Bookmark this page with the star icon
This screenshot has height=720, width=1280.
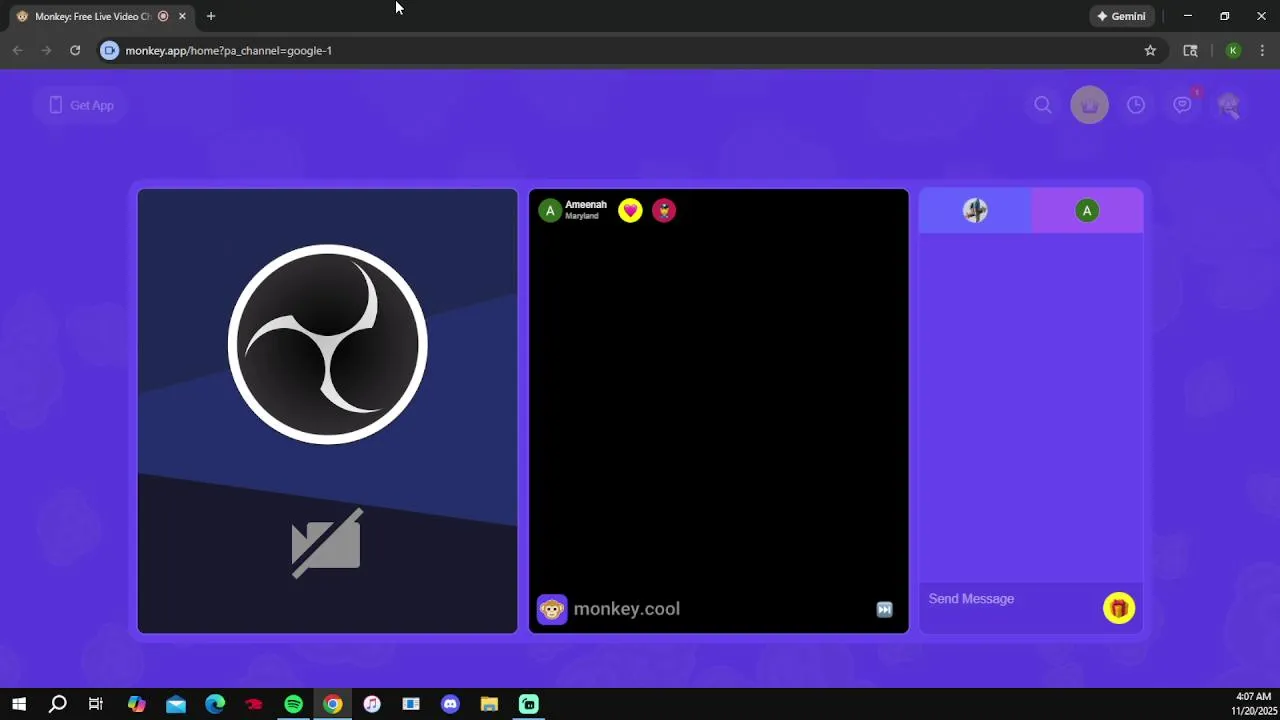[1150, 50]
